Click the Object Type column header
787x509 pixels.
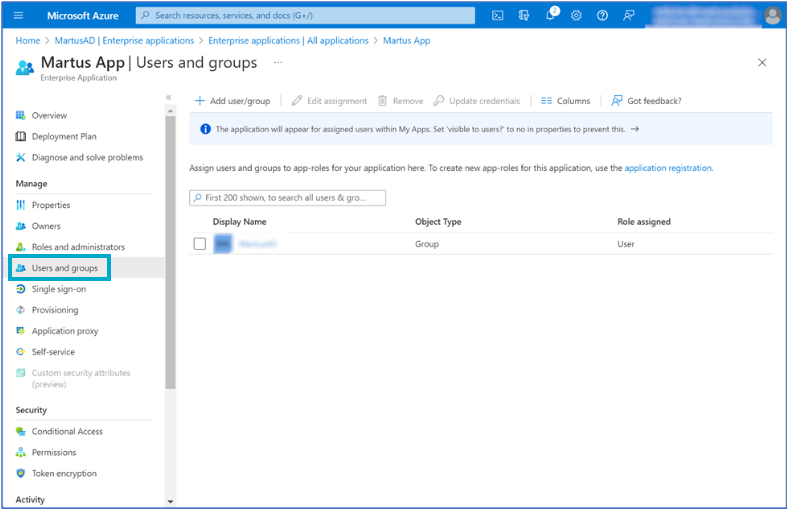point(438,222)
